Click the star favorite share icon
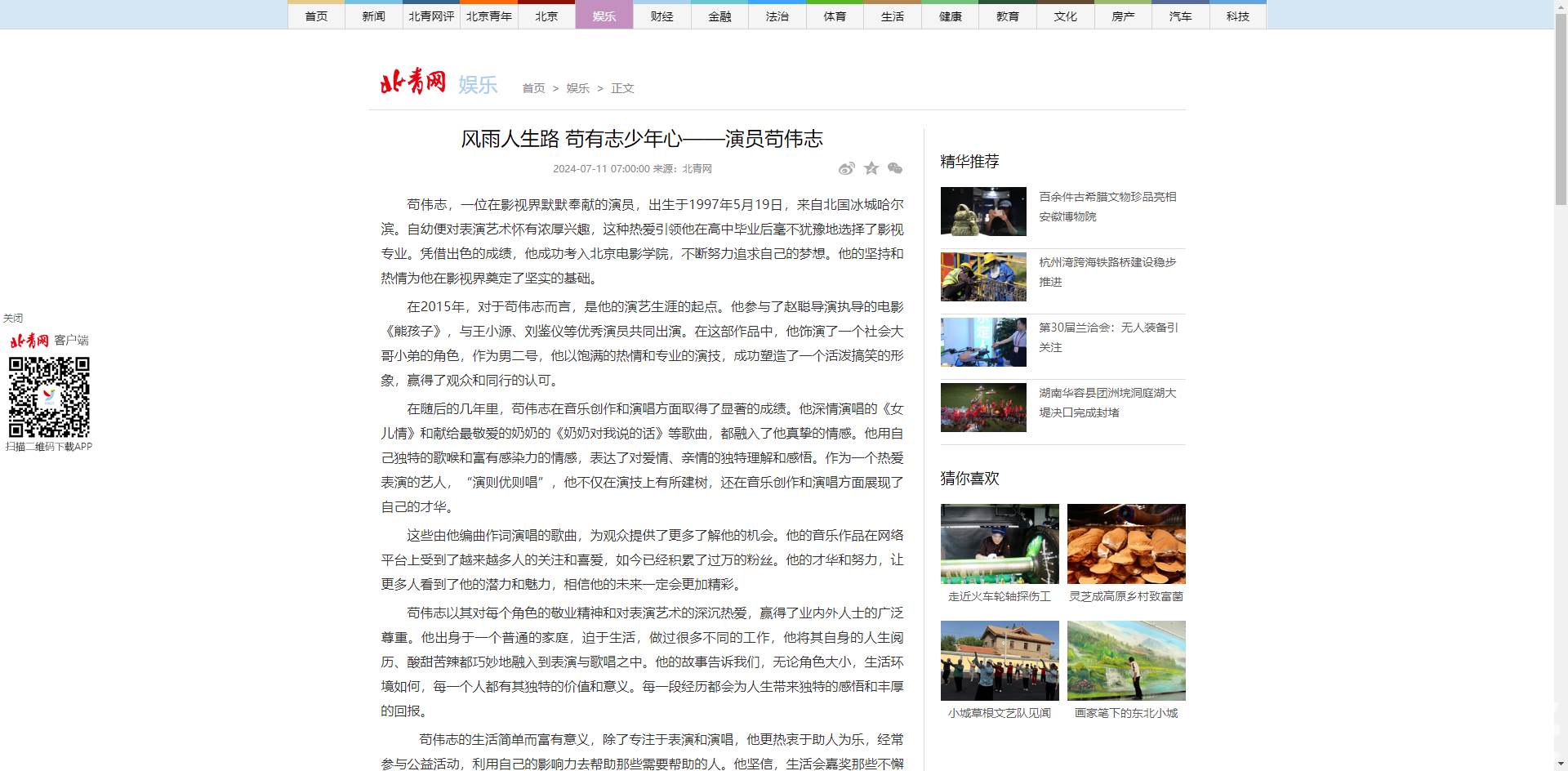The image size is (1568, 771). coord(871,168)
